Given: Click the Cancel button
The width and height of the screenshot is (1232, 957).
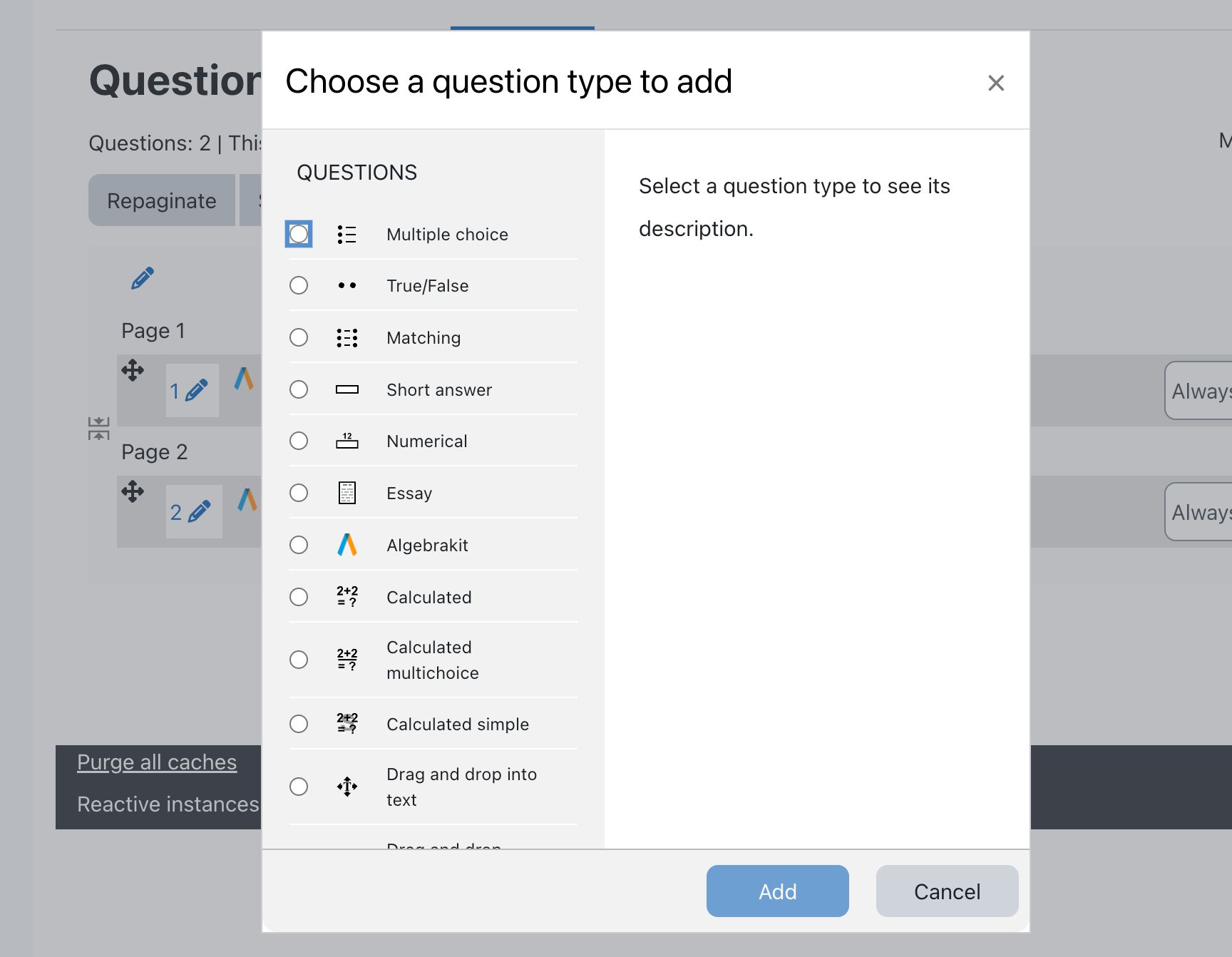Looking at the screenshot, I should (947, 891).
